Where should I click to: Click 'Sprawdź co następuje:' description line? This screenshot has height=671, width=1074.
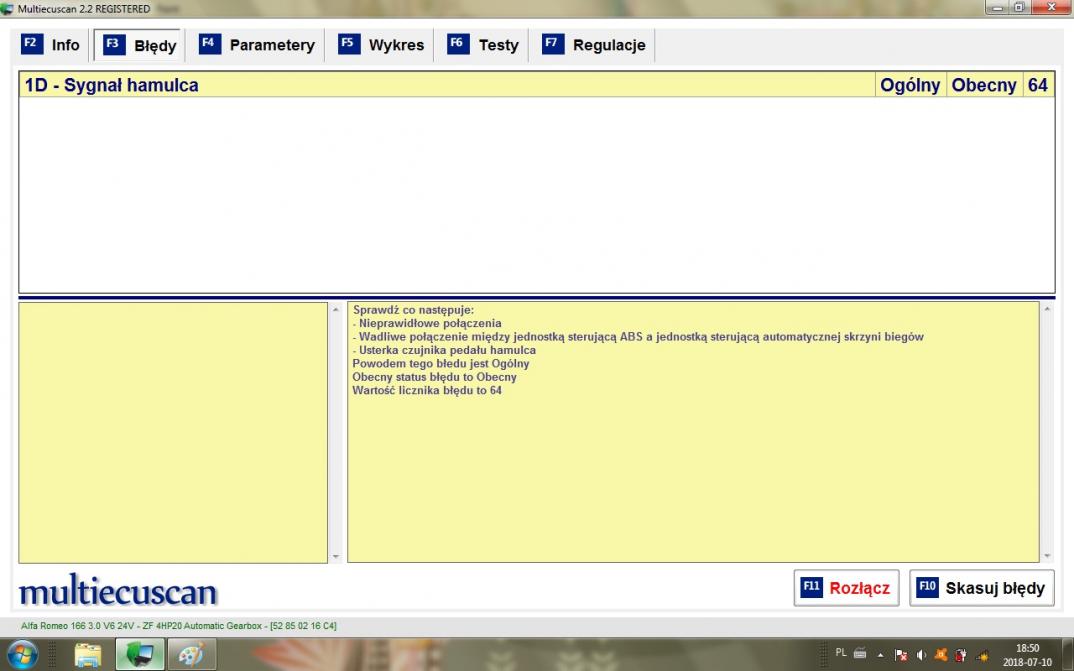(413, 309)
